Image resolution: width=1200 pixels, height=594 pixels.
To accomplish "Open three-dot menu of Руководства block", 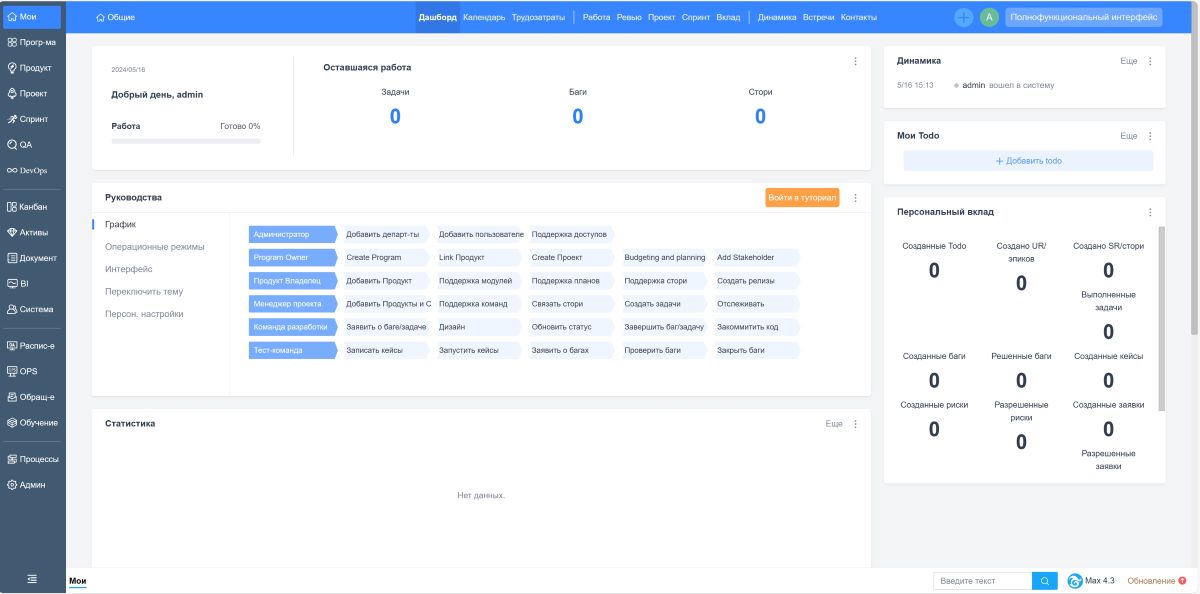I will [x=855, y=198].
